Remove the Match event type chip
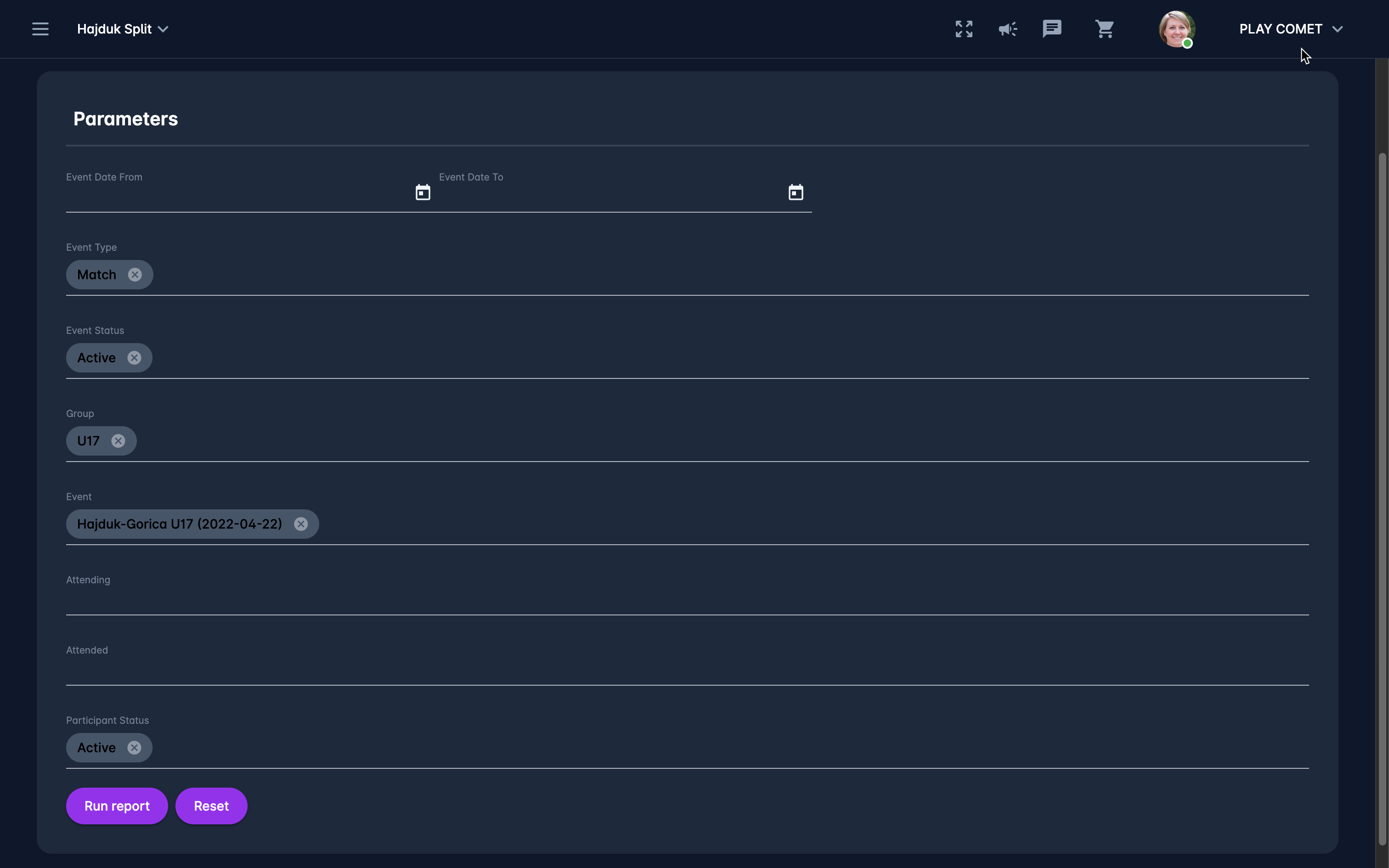 click(135, 275)
